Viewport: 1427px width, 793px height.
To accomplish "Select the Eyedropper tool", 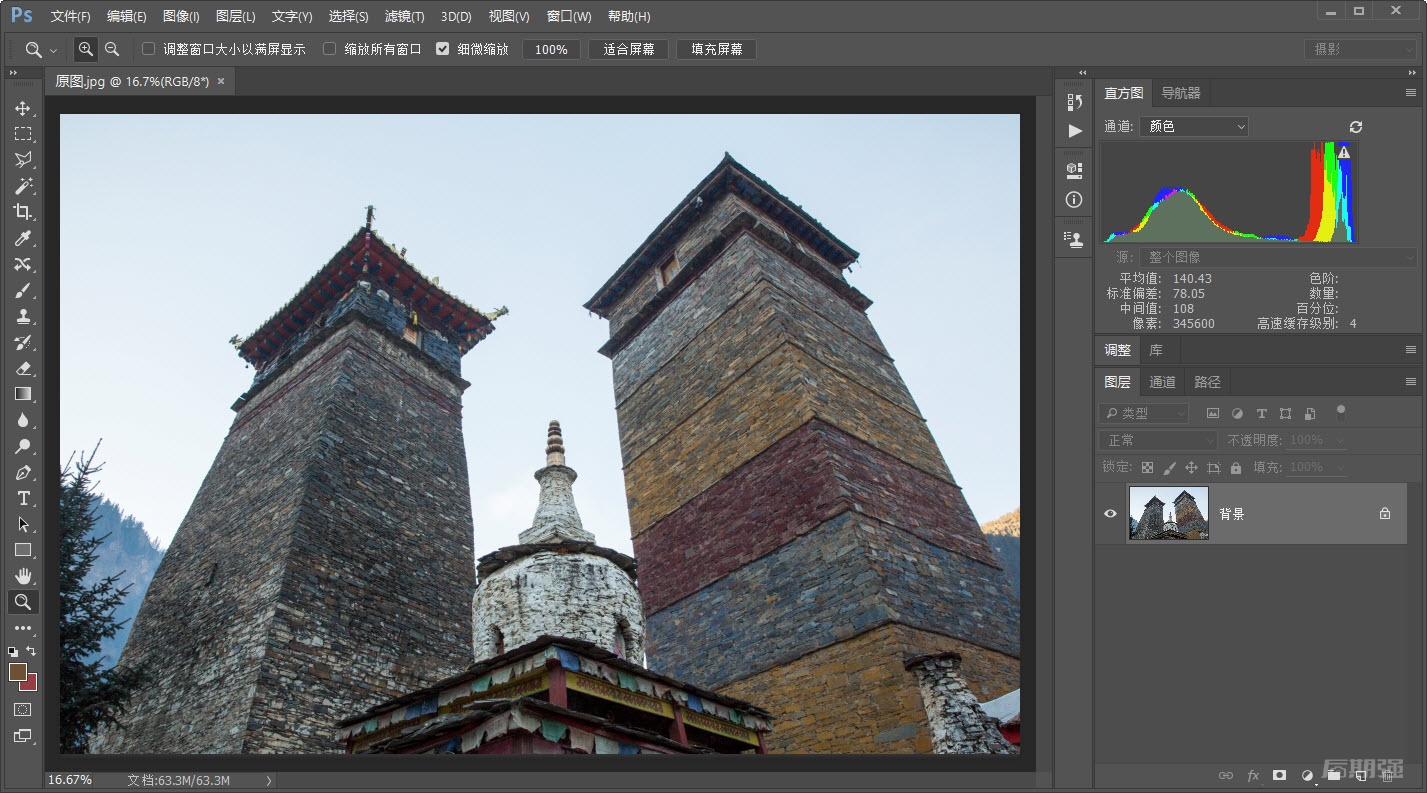I will [23, 238].
